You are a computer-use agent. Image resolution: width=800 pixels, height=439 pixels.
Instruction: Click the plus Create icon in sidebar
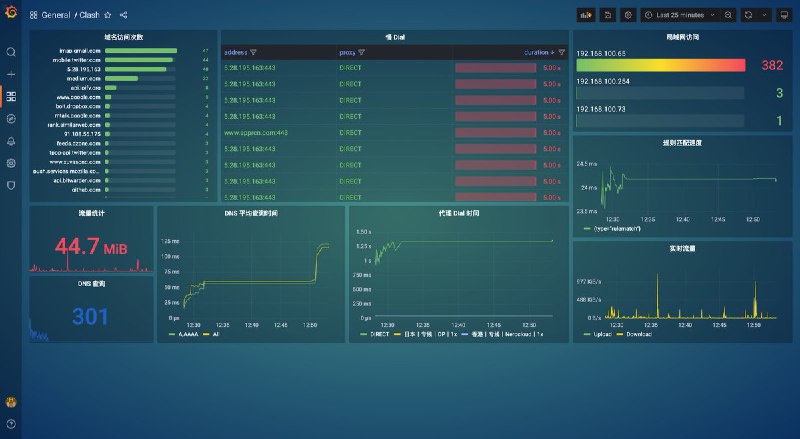pyautogui.click(x=11, y=75)
